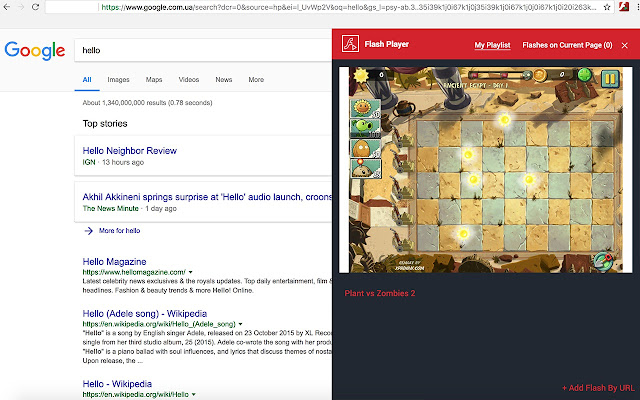Open Plant vs Zombies 2 playlist entry

point(380,293)
